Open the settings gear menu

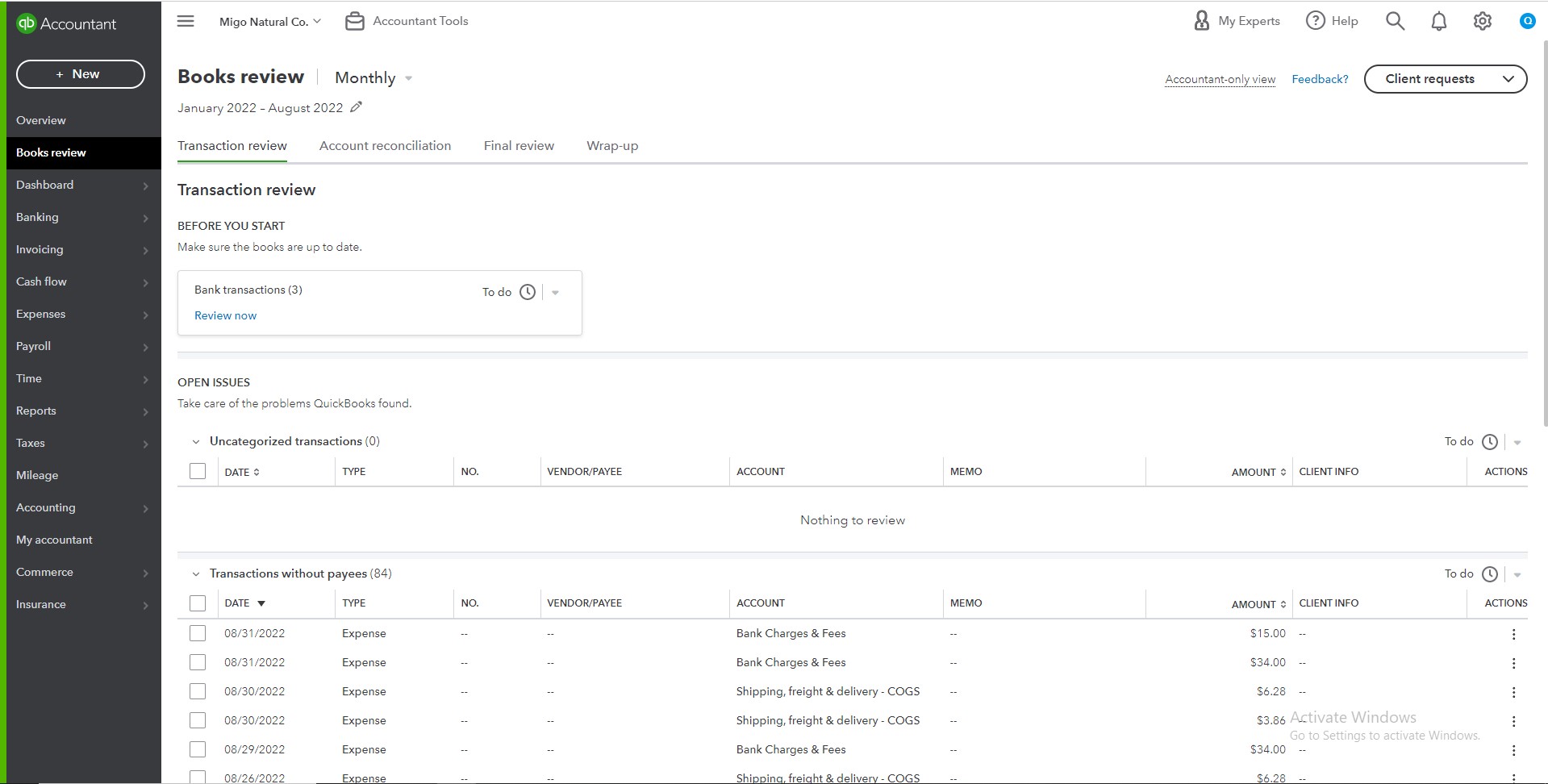click(x=1483, y=21)
